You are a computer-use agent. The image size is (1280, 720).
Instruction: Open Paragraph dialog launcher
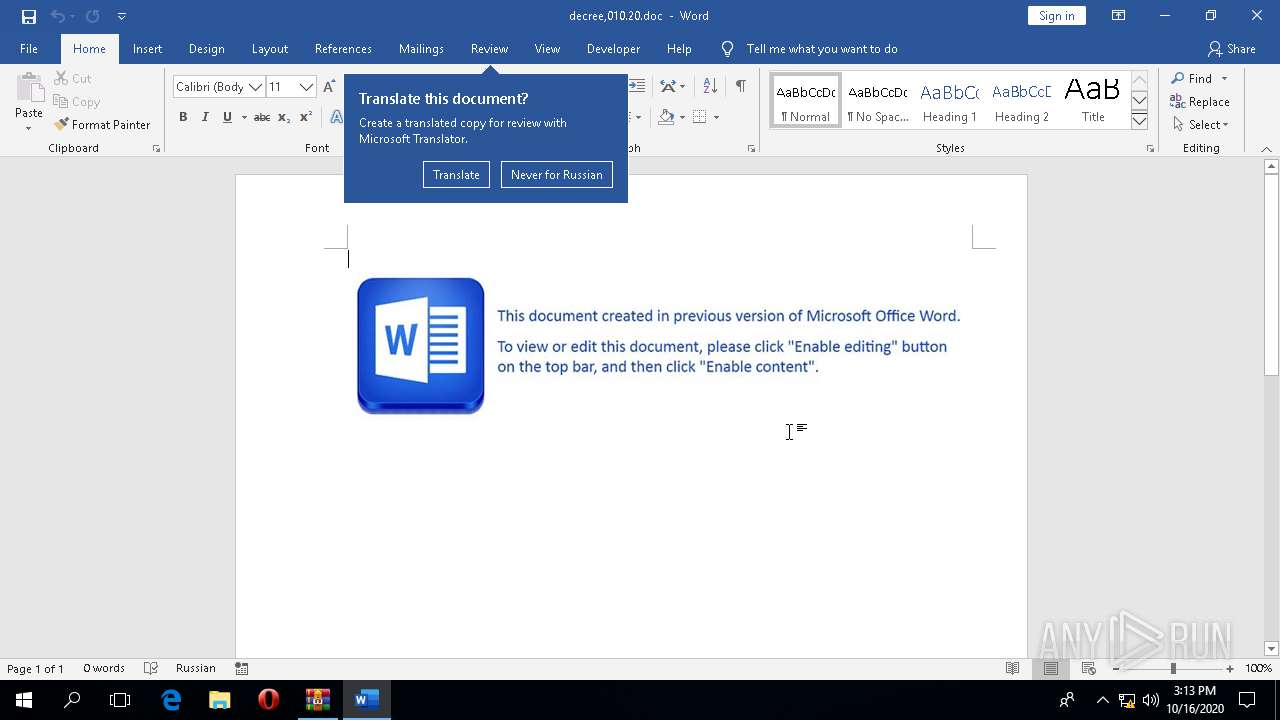click(x=751, y=148)
